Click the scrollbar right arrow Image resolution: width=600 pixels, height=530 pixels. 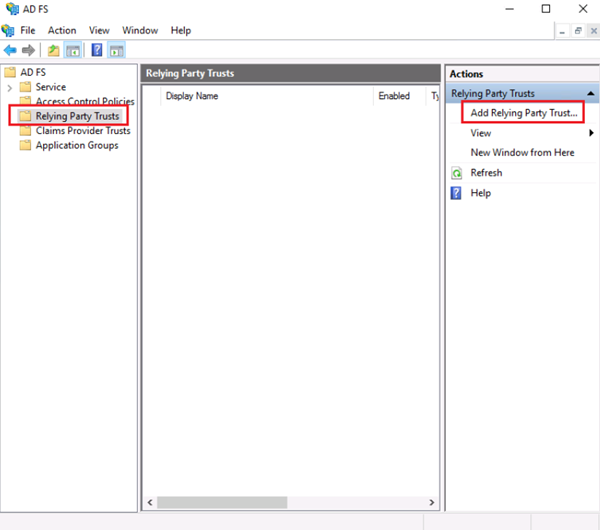click(x=432, y=502)
